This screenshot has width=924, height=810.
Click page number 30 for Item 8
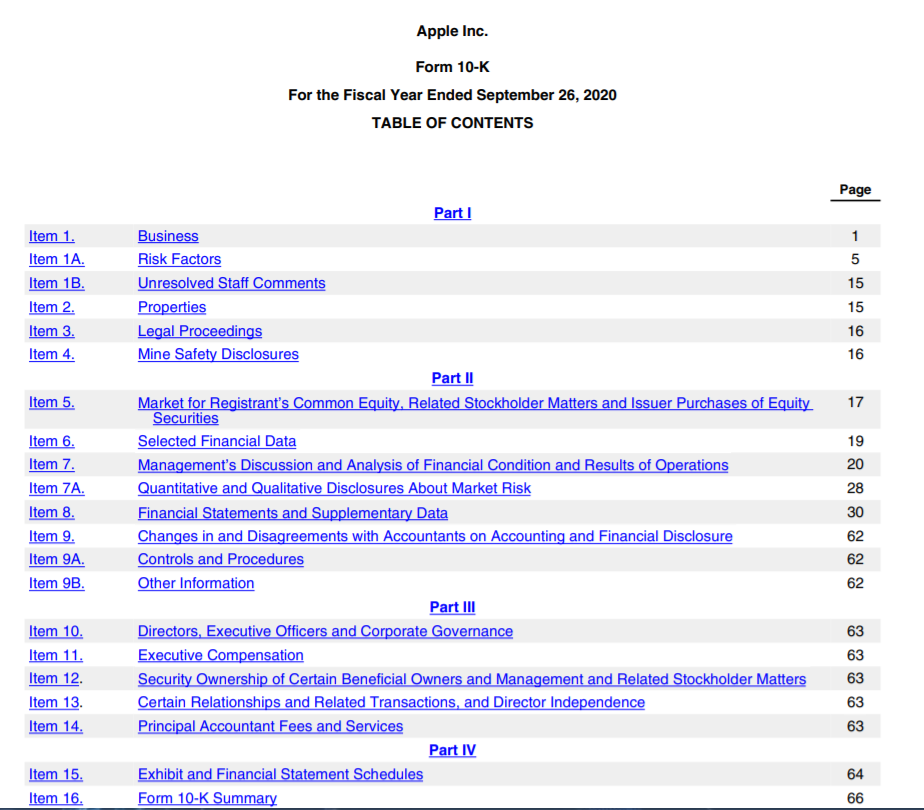tap(855, 513)
